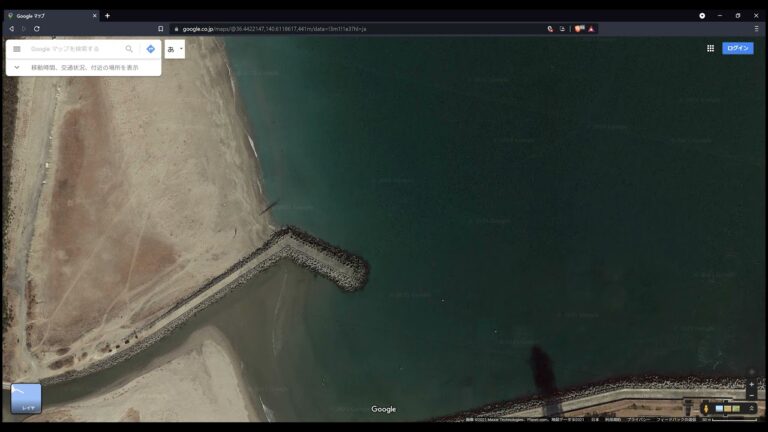768x432 pixels.
Task: Expand the imagery options panel arrows
Action: [x=752, y=408]
